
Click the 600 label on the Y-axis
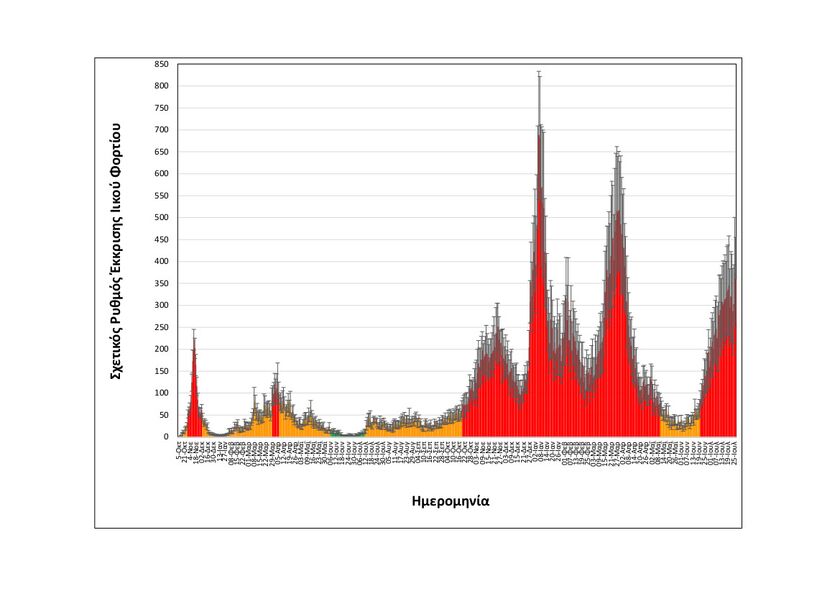(162, 174)
